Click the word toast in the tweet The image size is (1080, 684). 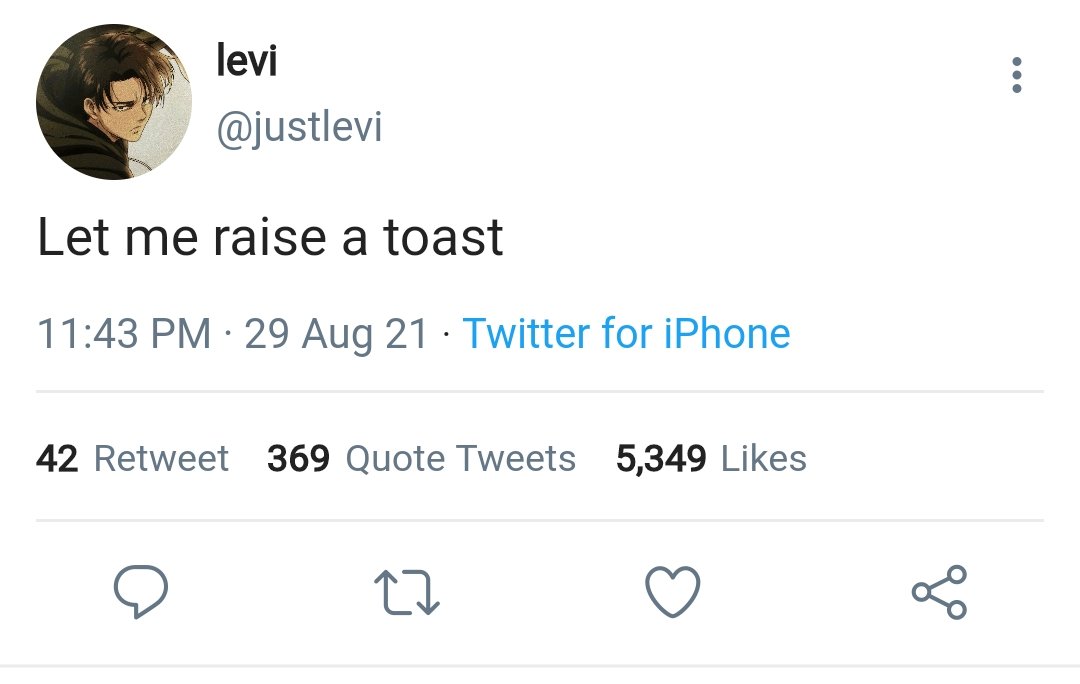tap(443, 237)
